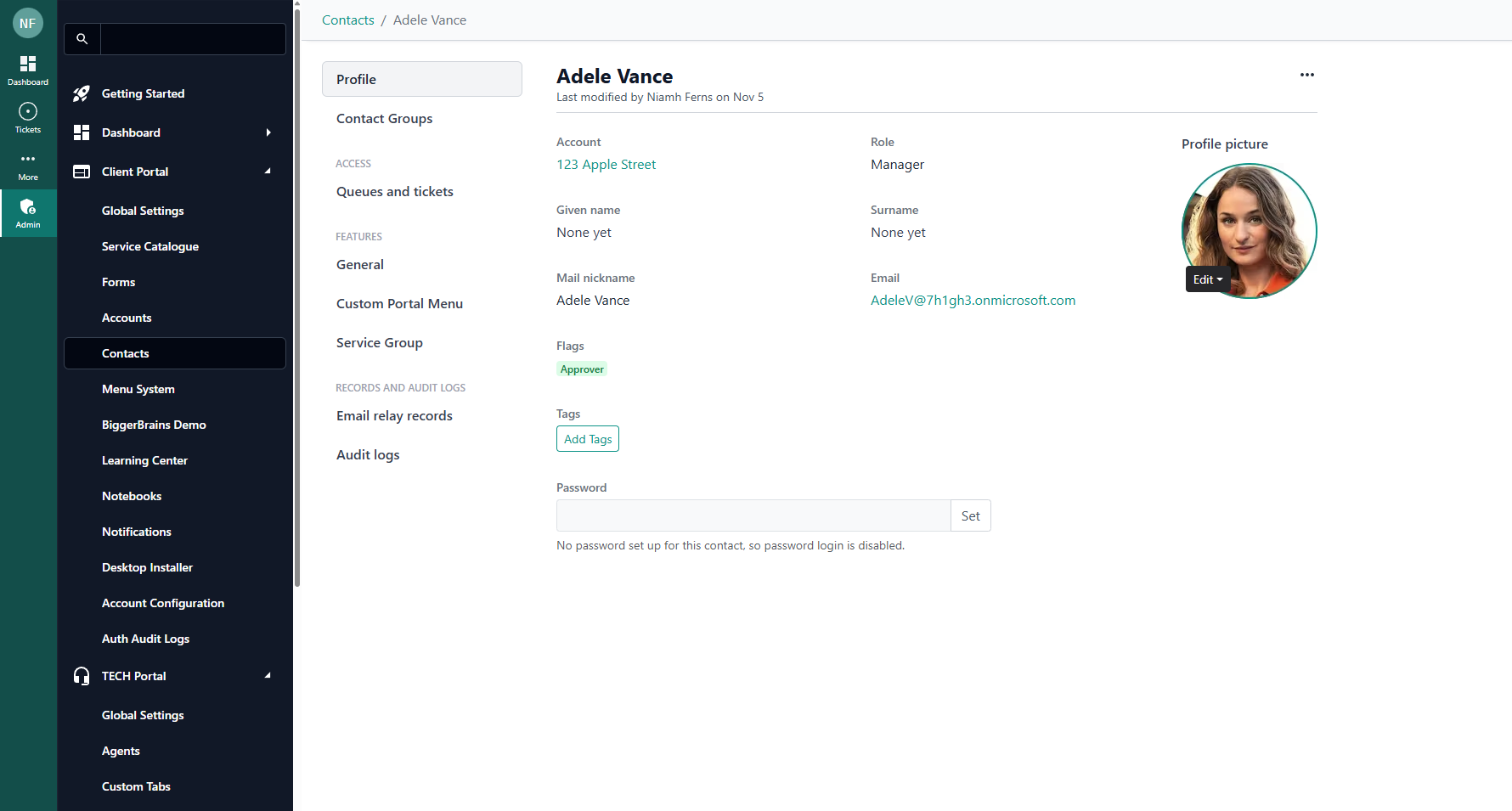
Task: Open the Tickets icon in left rail
Action: [x=28, y=112]
